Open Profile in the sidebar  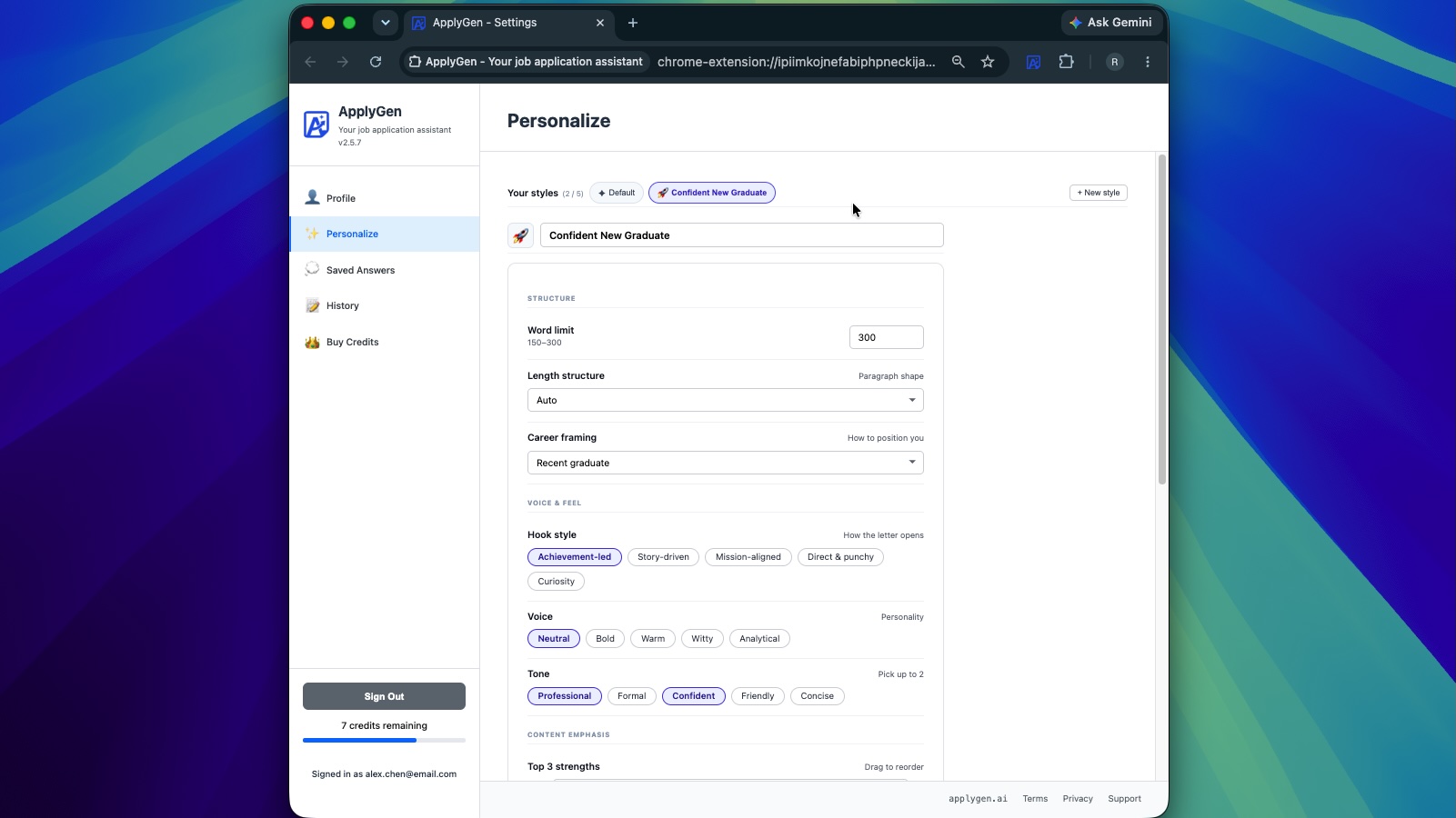tap(385, 198)
